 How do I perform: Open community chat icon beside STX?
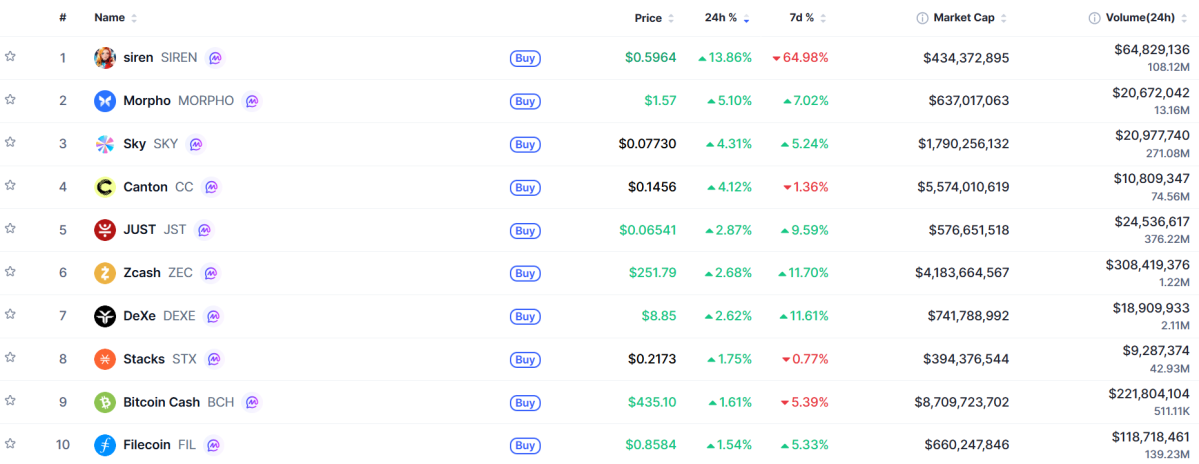pos(213,359)
